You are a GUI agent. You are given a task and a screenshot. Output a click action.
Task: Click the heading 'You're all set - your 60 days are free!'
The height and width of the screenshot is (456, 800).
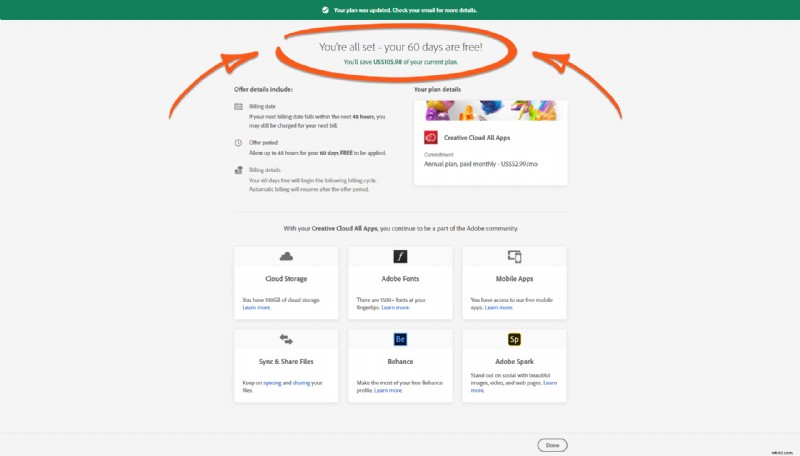coord(401,47)
